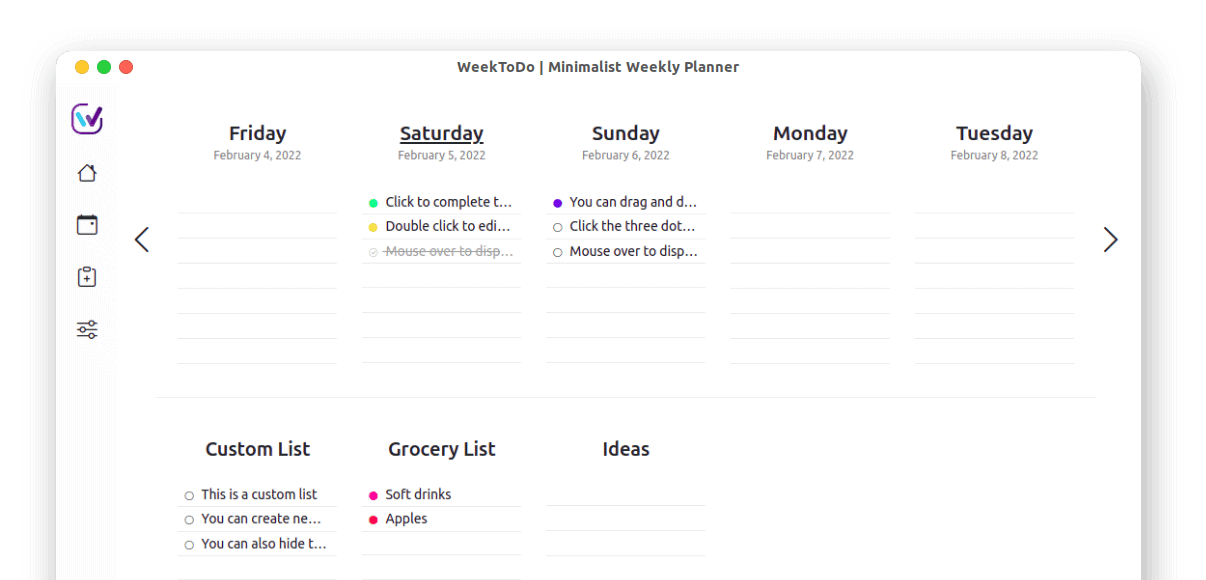This screenshot has height=580, width=1206.
Task: Open the calendar icon in sidebar
Action: click(x=87, y=225)
